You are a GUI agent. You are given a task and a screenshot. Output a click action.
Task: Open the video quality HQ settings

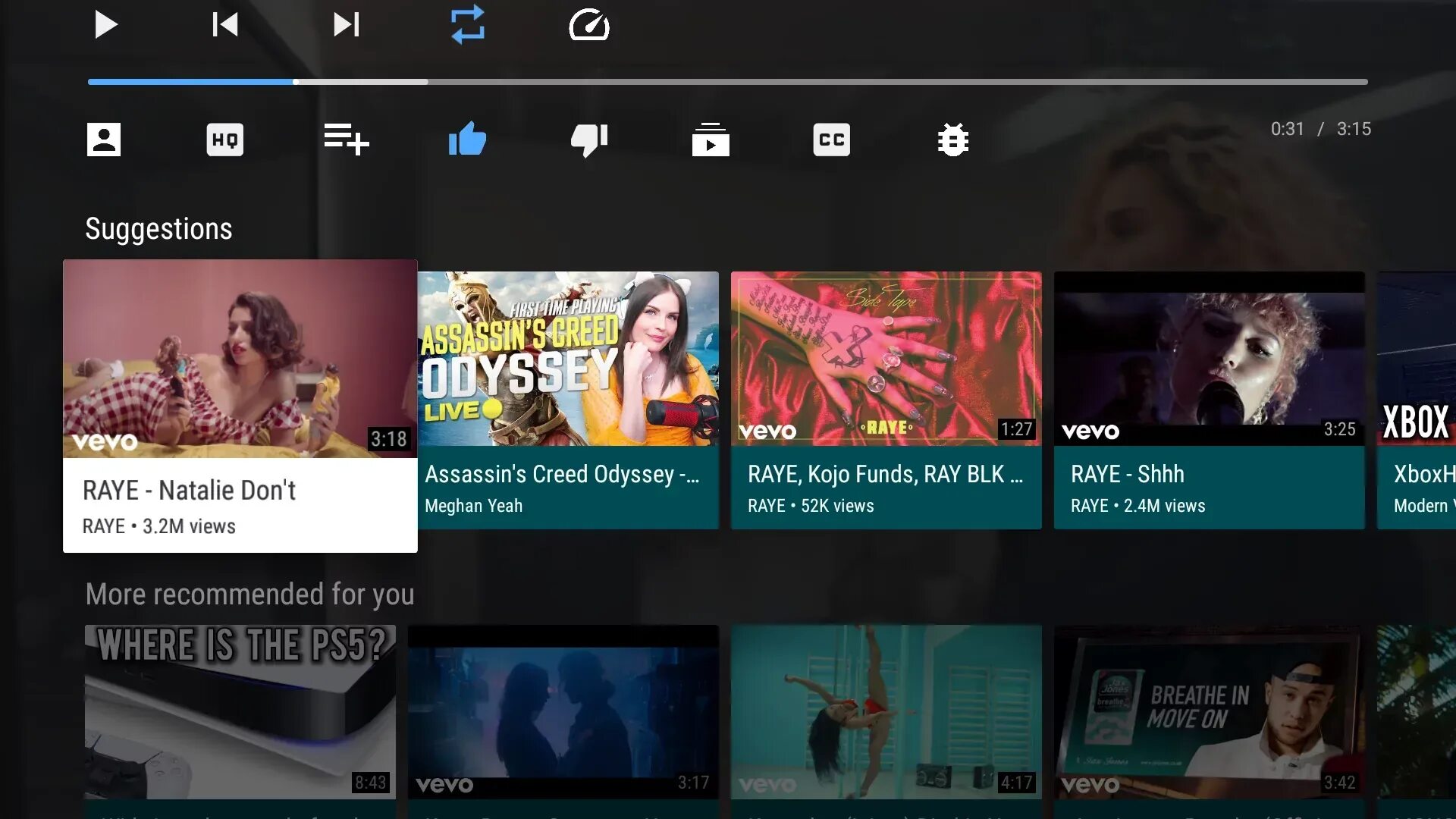point(224,140)
